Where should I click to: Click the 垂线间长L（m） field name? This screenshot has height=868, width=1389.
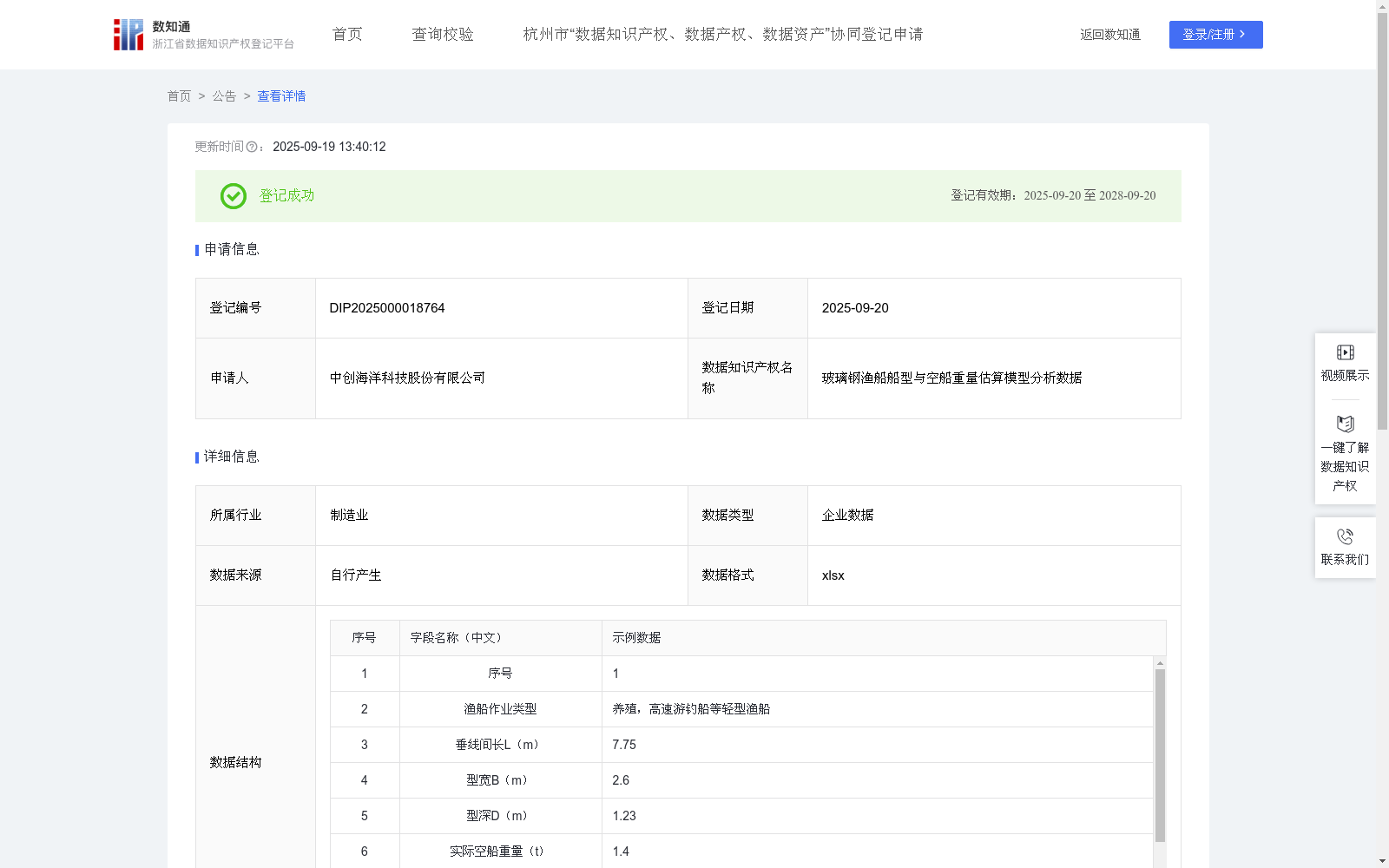tap(500, 745)
